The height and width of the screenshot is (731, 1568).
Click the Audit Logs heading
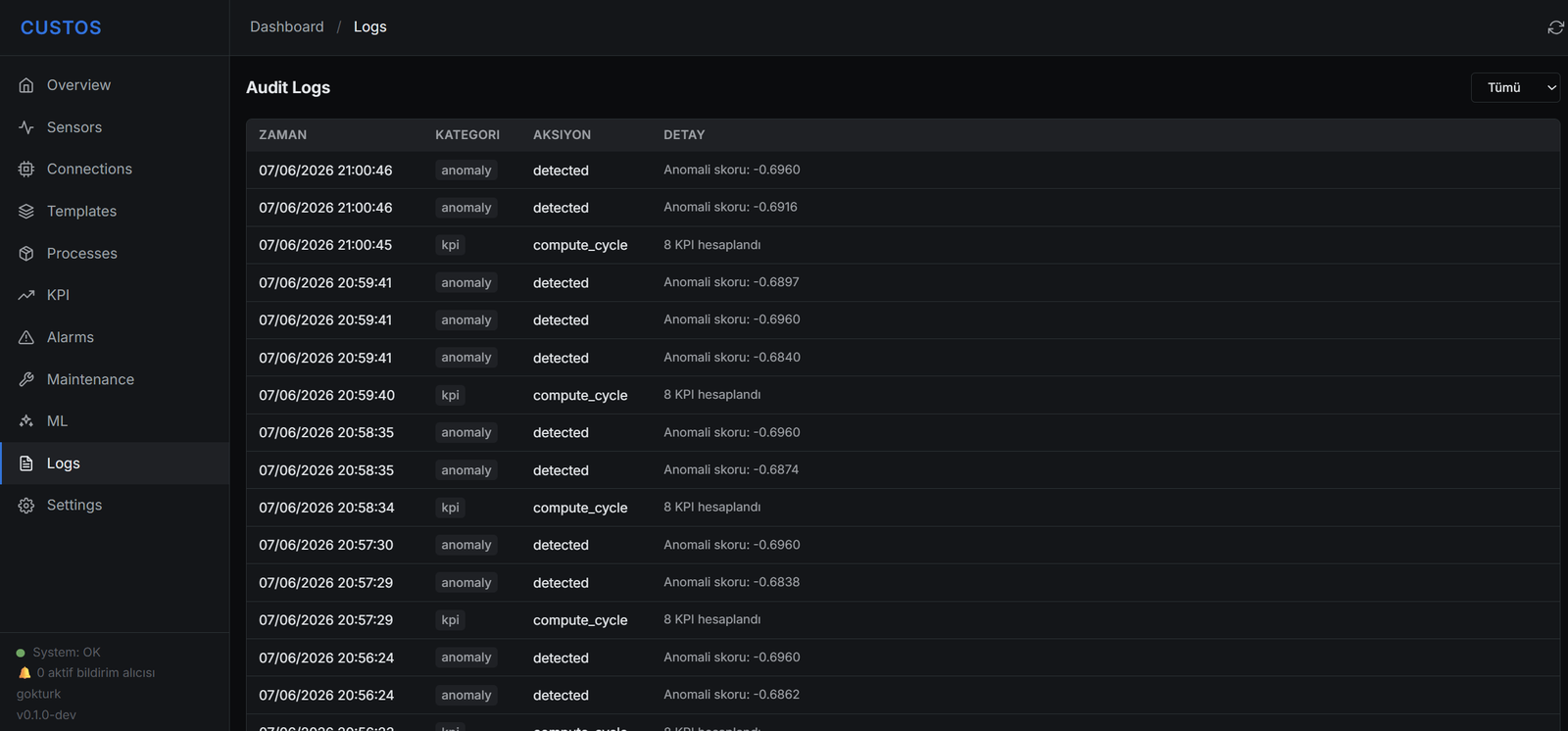[288, 87]
